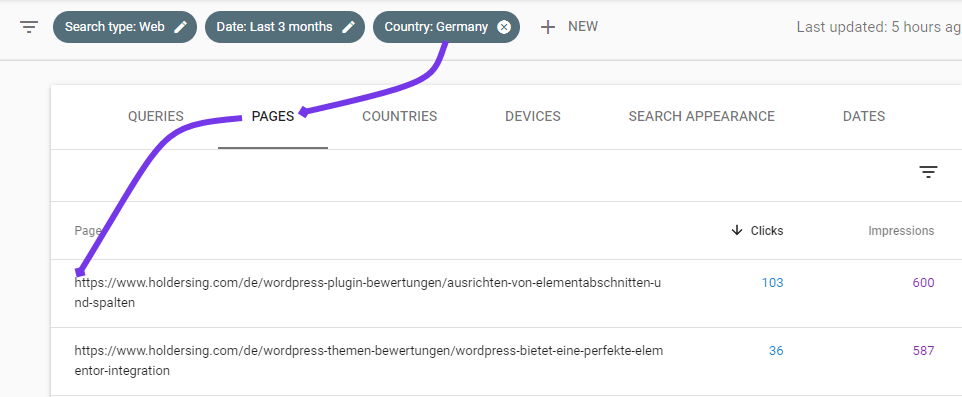Open the table filter rows icon

928,172
